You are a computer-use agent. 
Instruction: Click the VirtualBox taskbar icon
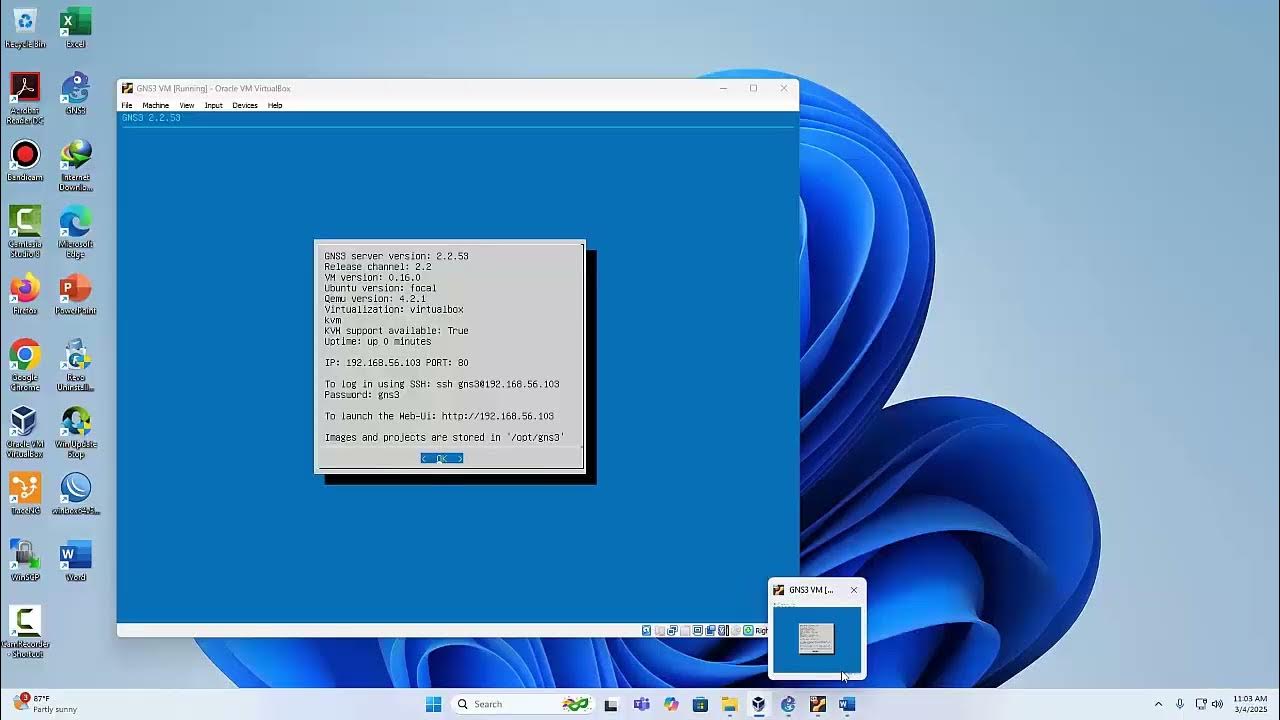click(759, 704)
